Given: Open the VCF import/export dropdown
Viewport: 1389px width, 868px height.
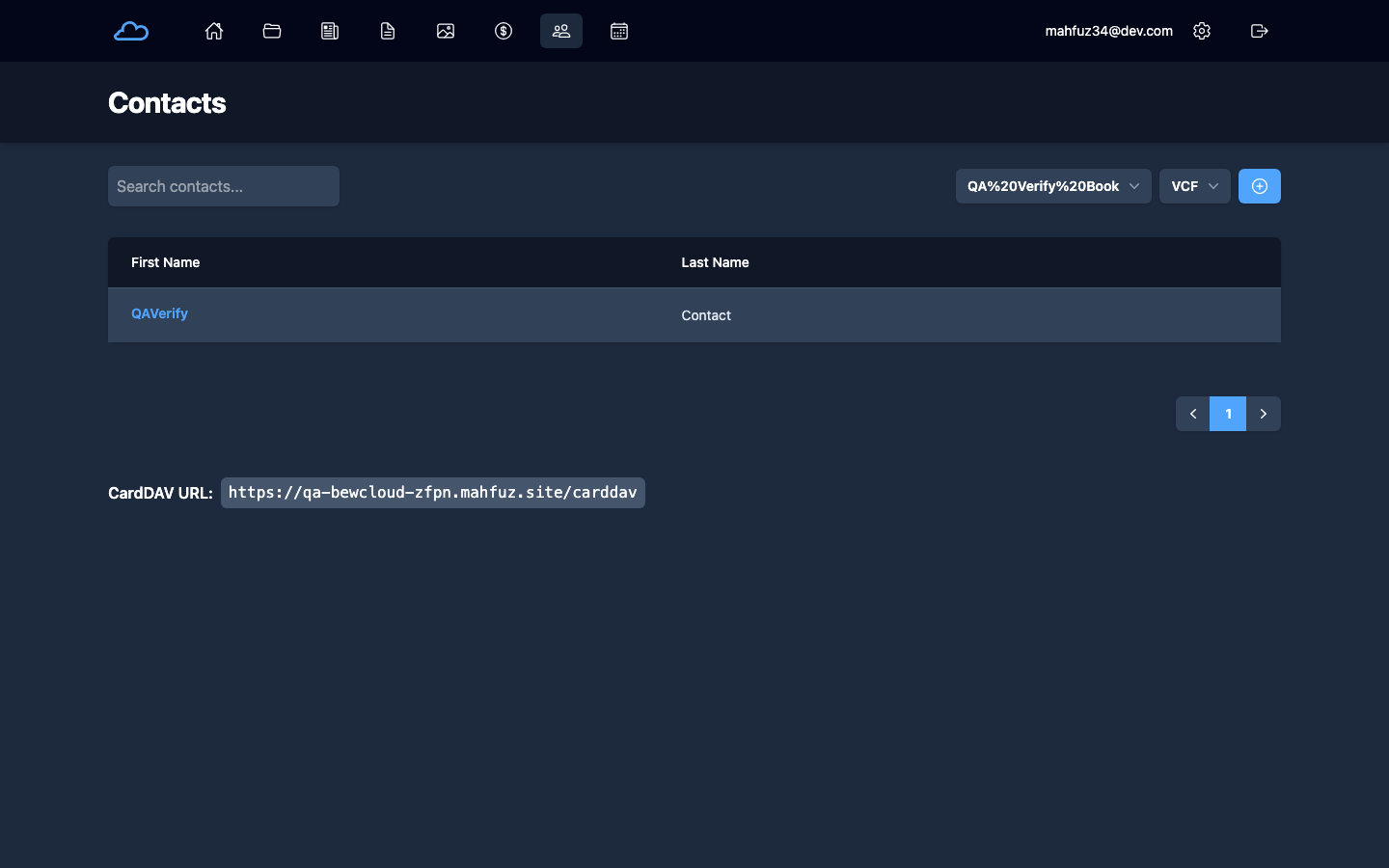Looking at the screenshot, I should pos(1195,186).
